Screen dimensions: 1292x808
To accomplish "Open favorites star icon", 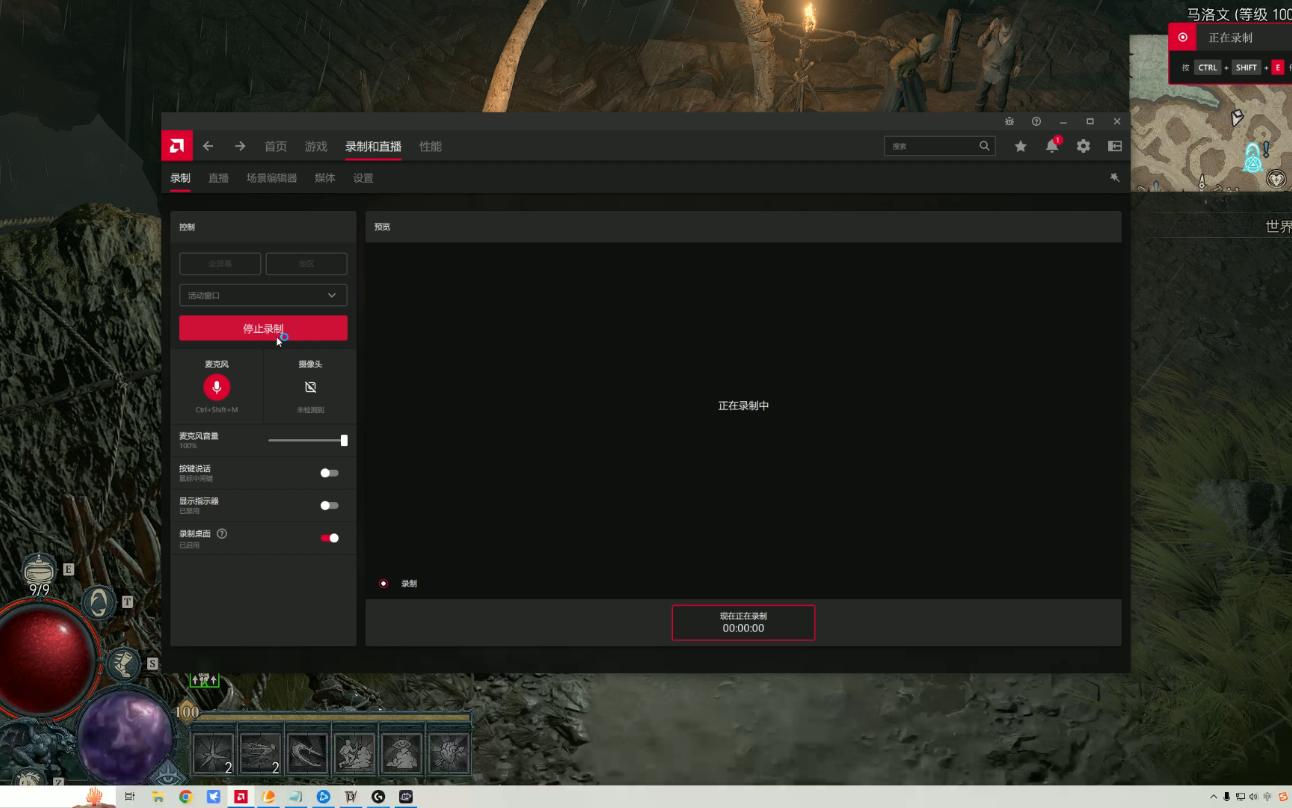I will (1020, 146).
